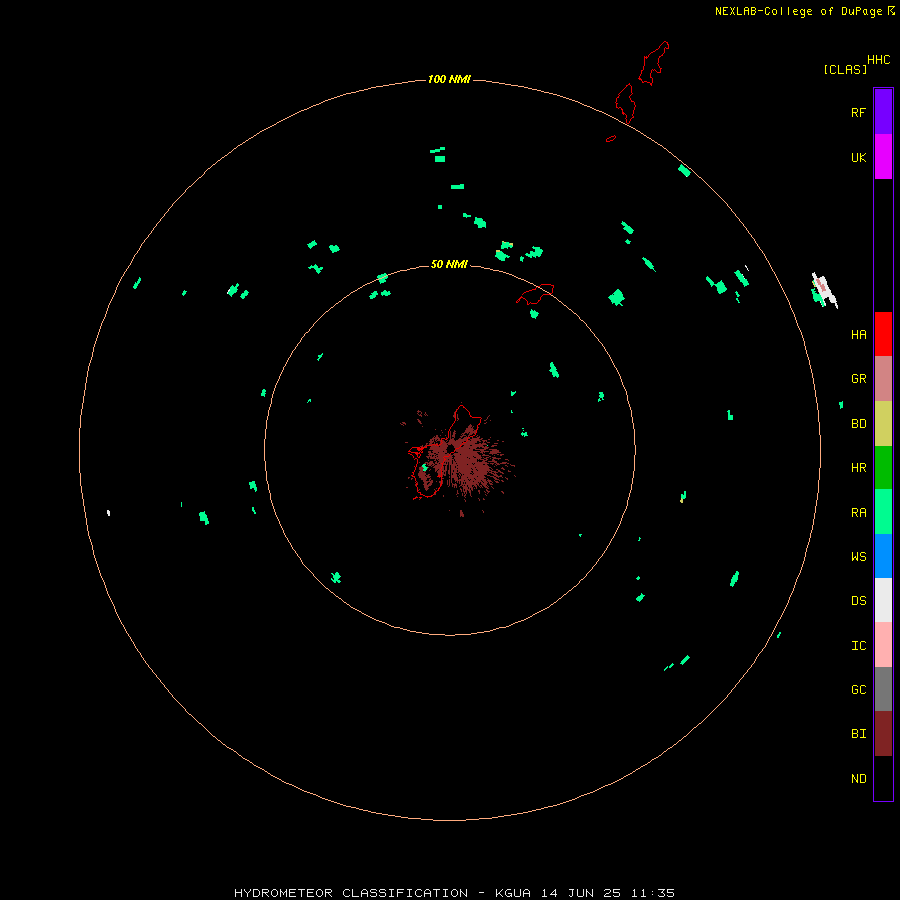Click the RF purple legend swatch
900x900 pixels.
tap(883, 112)
